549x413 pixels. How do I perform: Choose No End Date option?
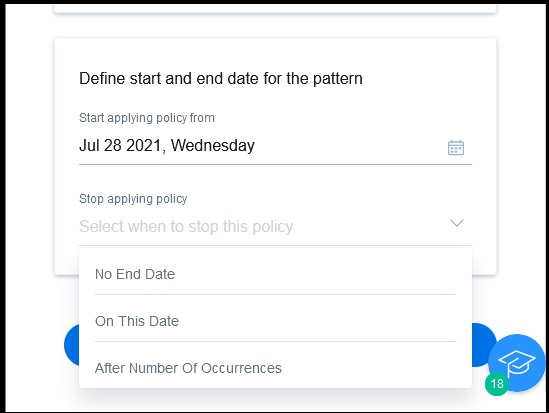click(x=275, y=274)
